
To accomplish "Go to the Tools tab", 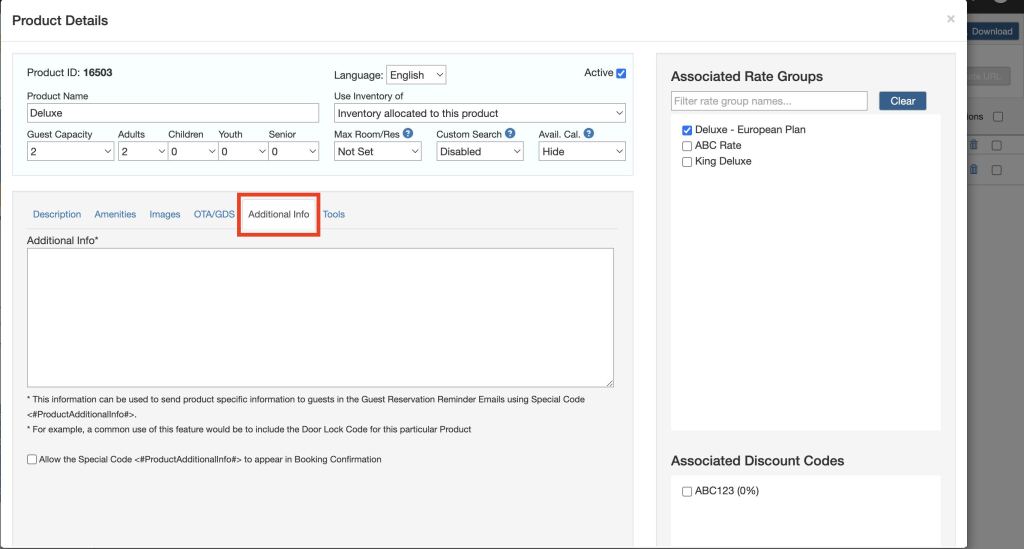I will pyautogui.click(x=334, y=214).
